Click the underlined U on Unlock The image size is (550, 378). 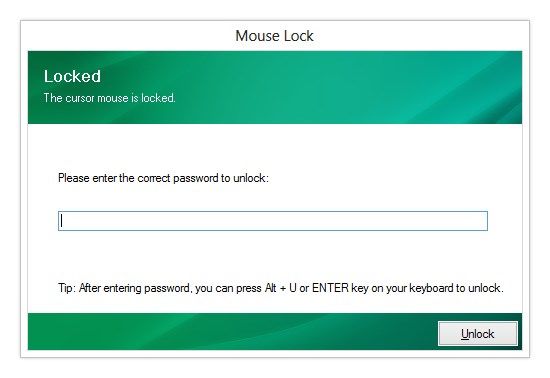[465, 334]
